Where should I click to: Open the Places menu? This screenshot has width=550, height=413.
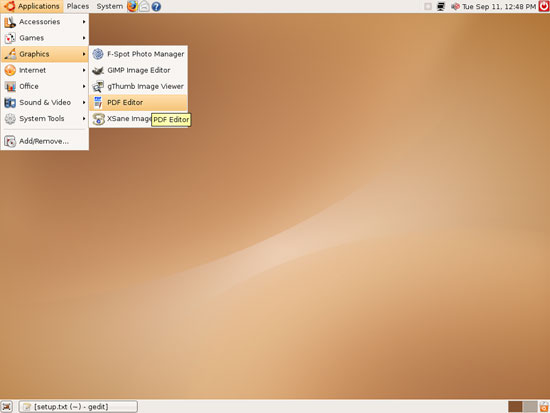tap(78, 6)
